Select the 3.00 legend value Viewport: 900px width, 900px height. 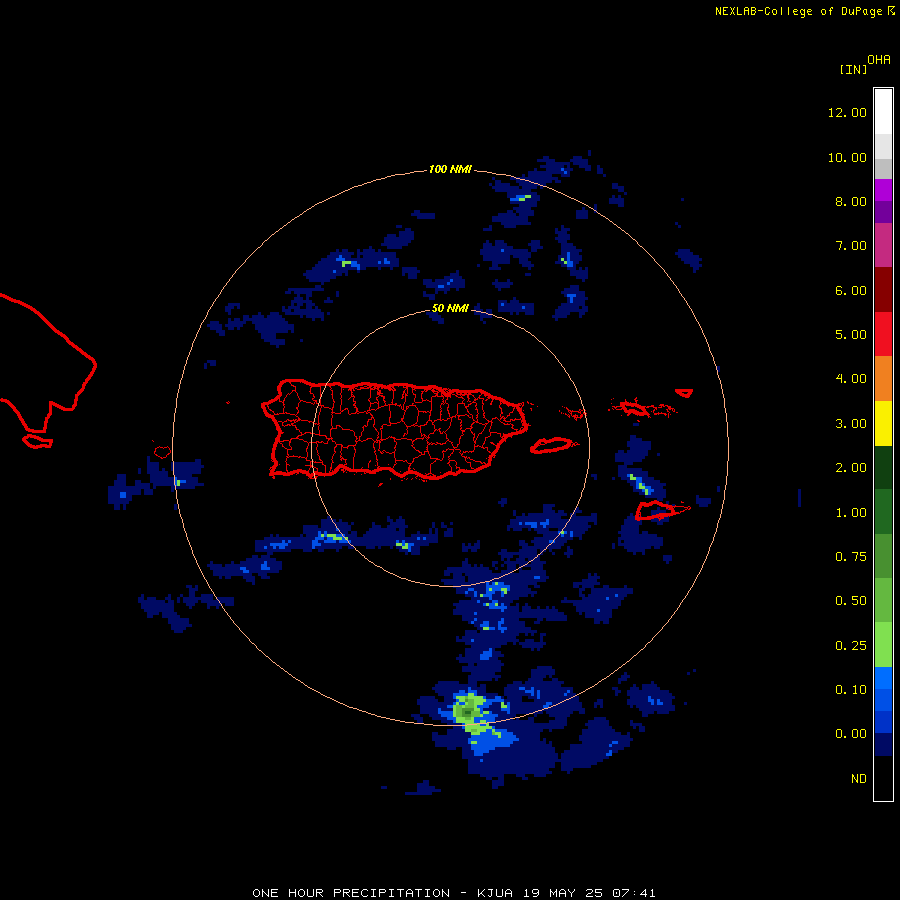(x=851, y=424)
